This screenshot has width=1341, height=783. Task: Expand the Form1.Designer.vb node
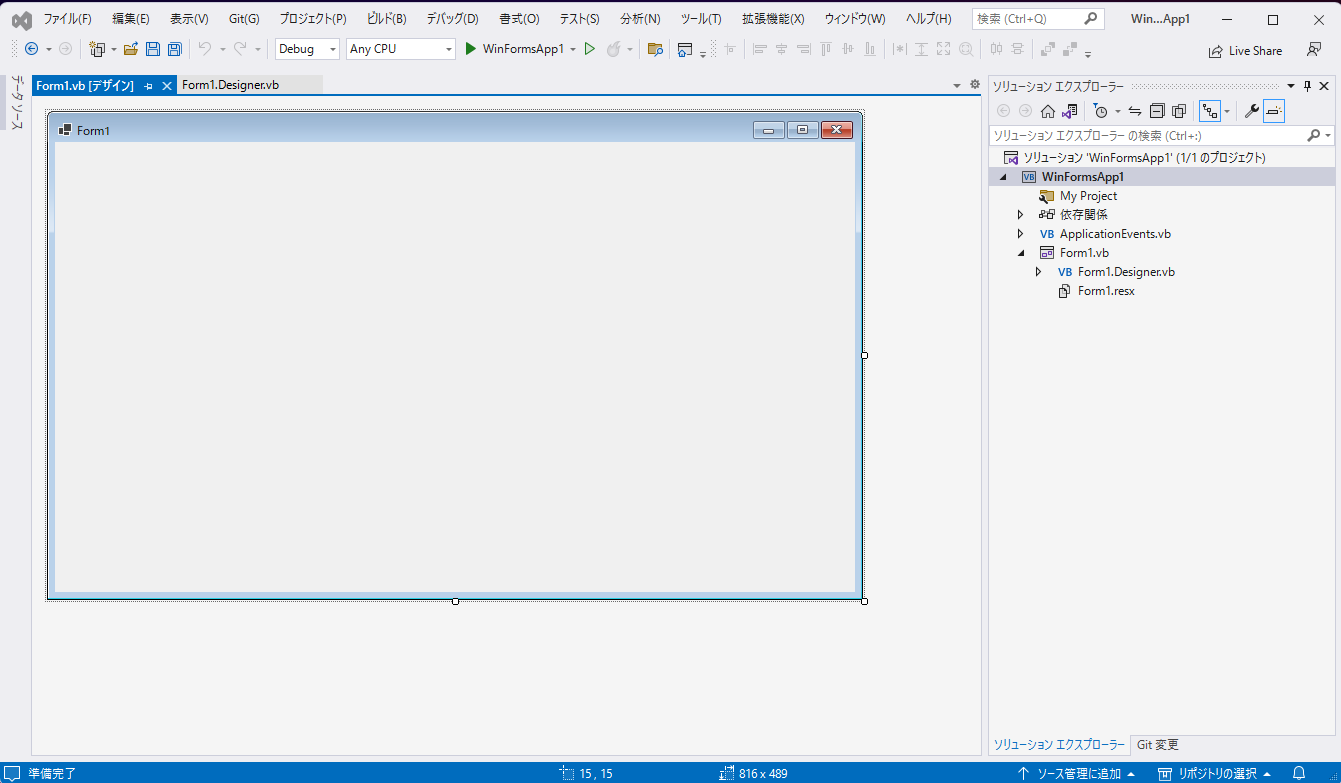click(x=1039, y=272)
